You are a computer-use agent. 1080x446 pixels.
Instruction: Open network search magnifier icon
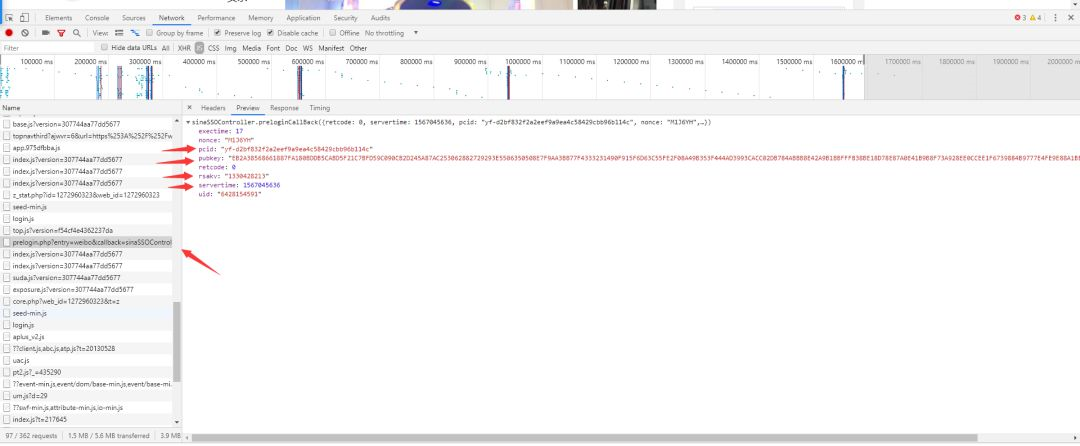[76, 33]
